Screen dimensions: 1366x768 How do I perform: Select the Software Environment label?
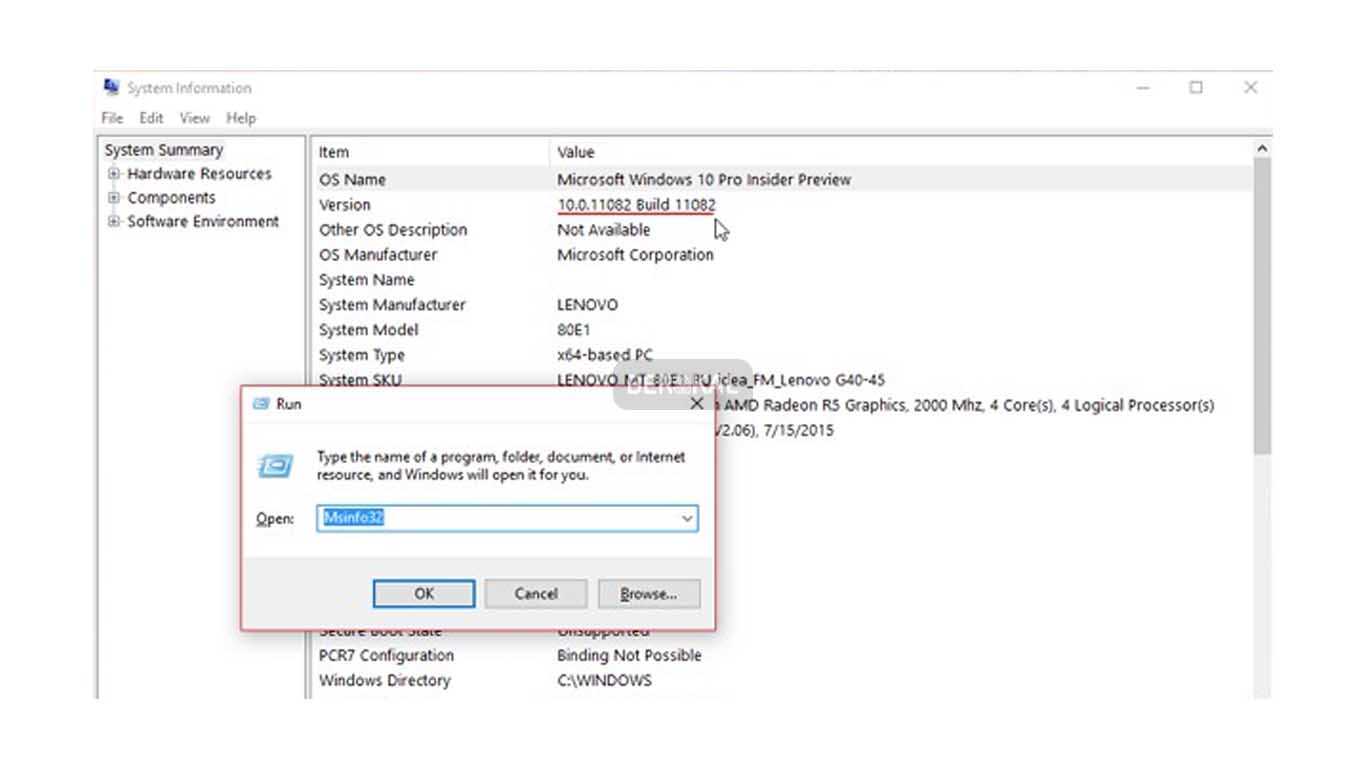pos(203,221)
